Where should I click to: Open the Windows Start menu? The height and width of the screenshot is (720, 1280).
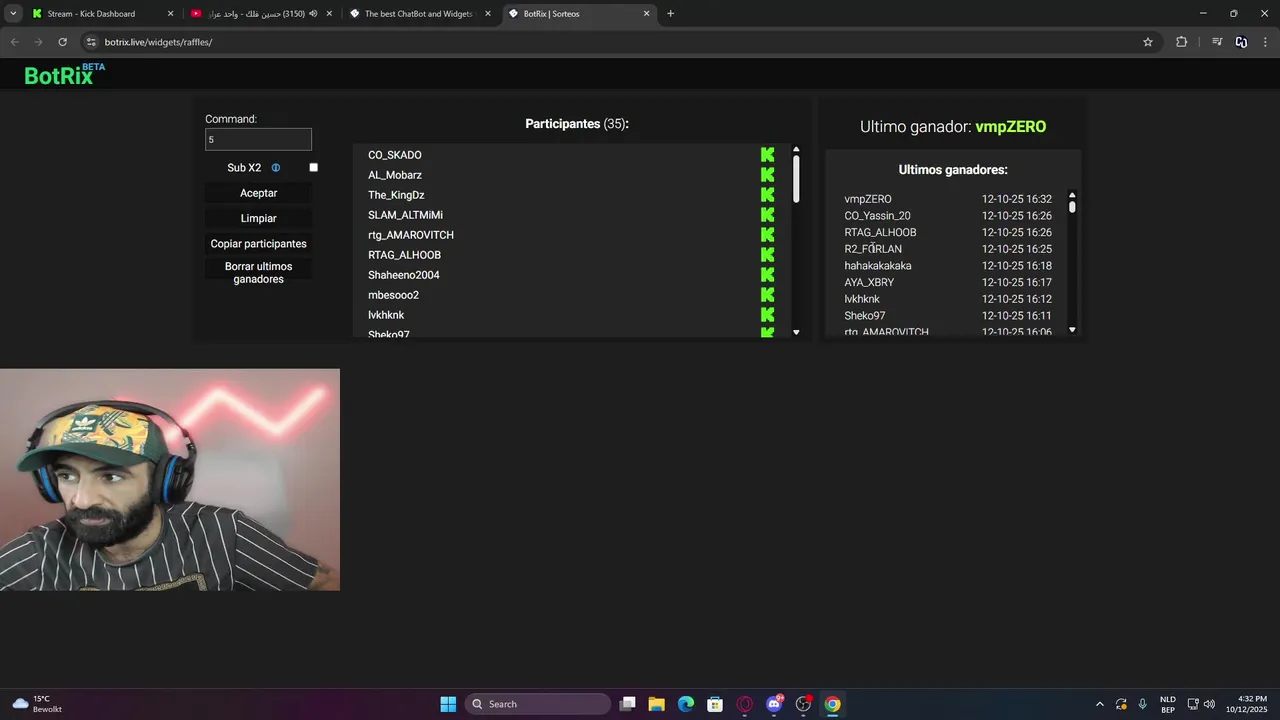[x=448, y=704]
